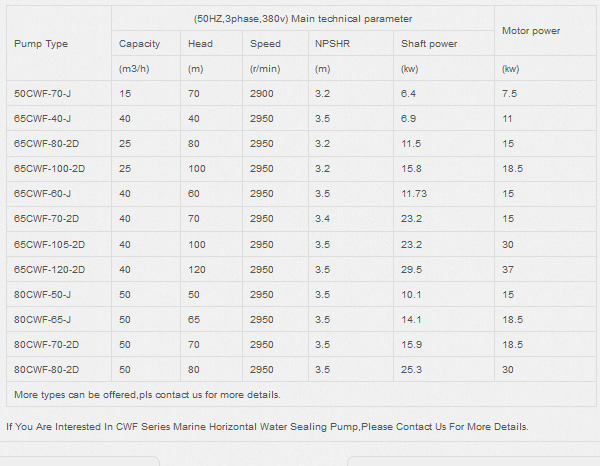Click the 80CWF-80-2D pump row label
The image size is (600, 466).
tap(45, 369)
